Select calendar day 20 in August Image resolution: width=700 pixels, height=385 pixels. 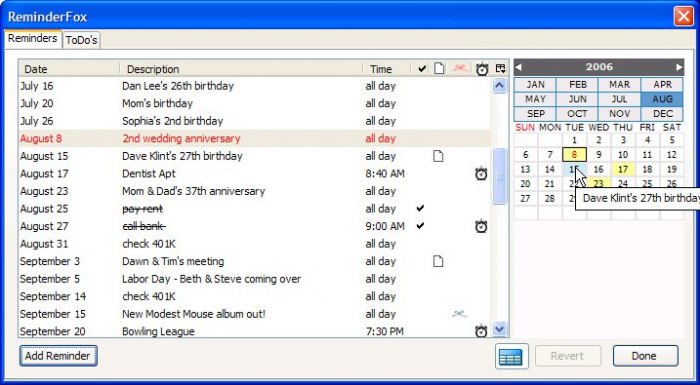pyautogui.click(x=525, y=184)
